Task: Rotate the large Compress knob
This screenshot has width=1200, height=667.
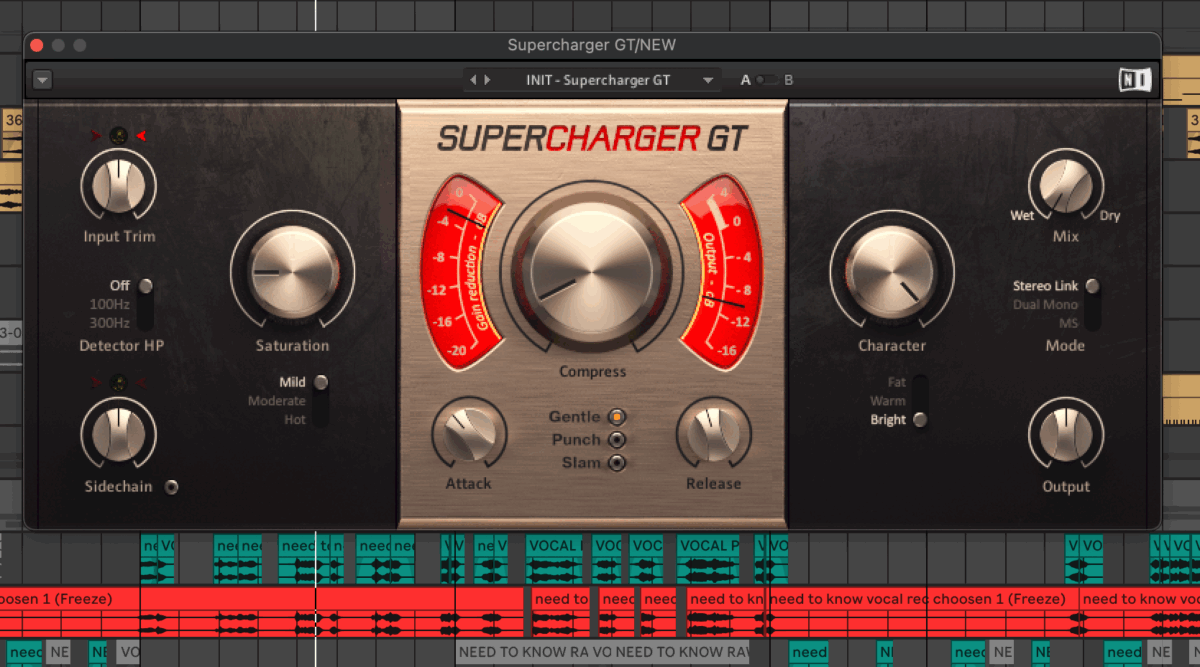Action: tap(591, 272)
